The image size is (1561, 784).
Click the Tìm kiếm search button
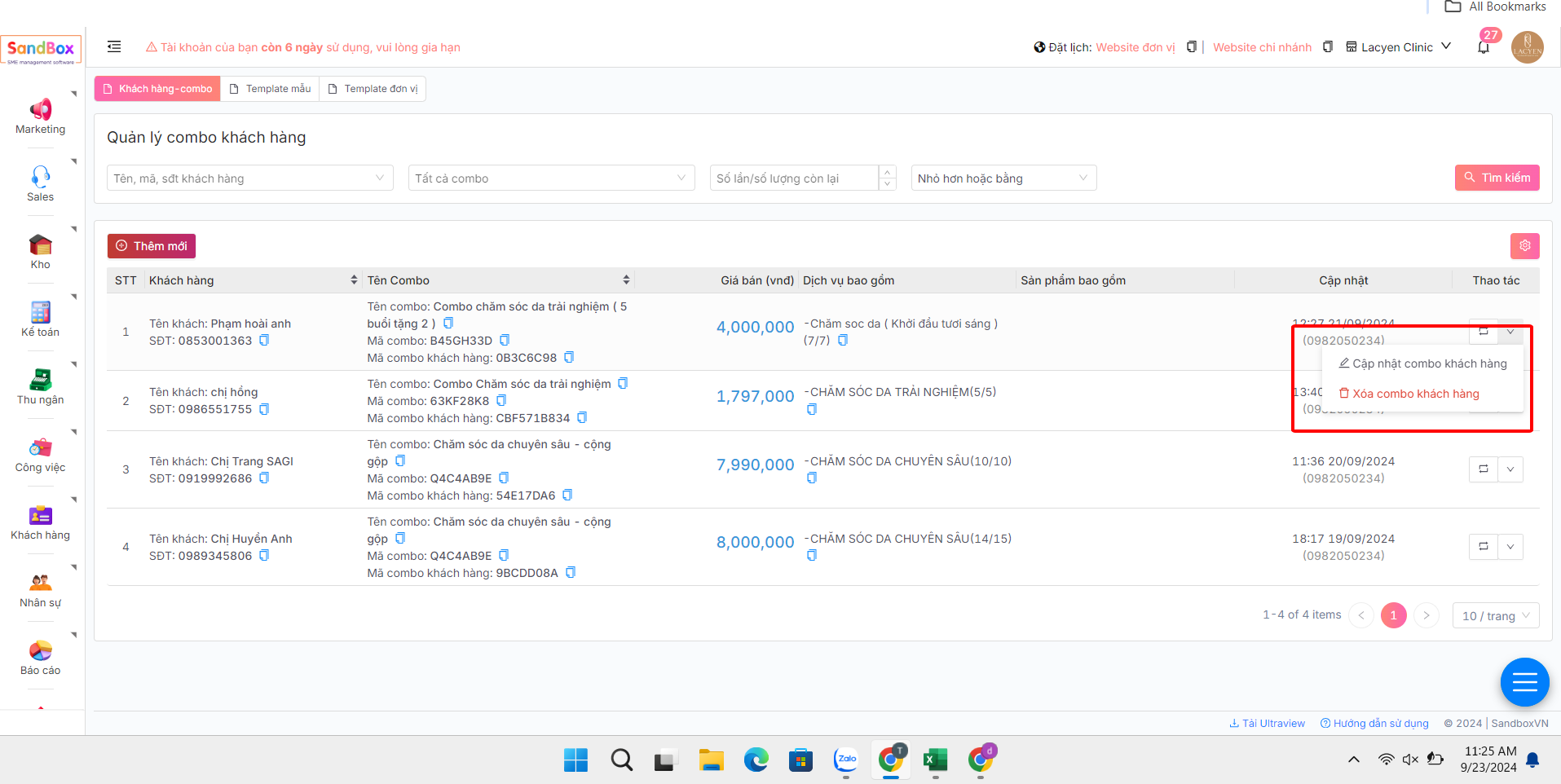[x=1497, y=178]
